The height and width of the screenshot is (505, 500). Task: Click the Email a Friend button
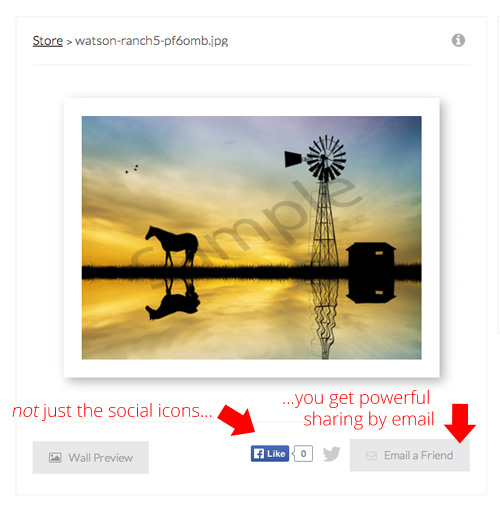click(x=409, y=455)
